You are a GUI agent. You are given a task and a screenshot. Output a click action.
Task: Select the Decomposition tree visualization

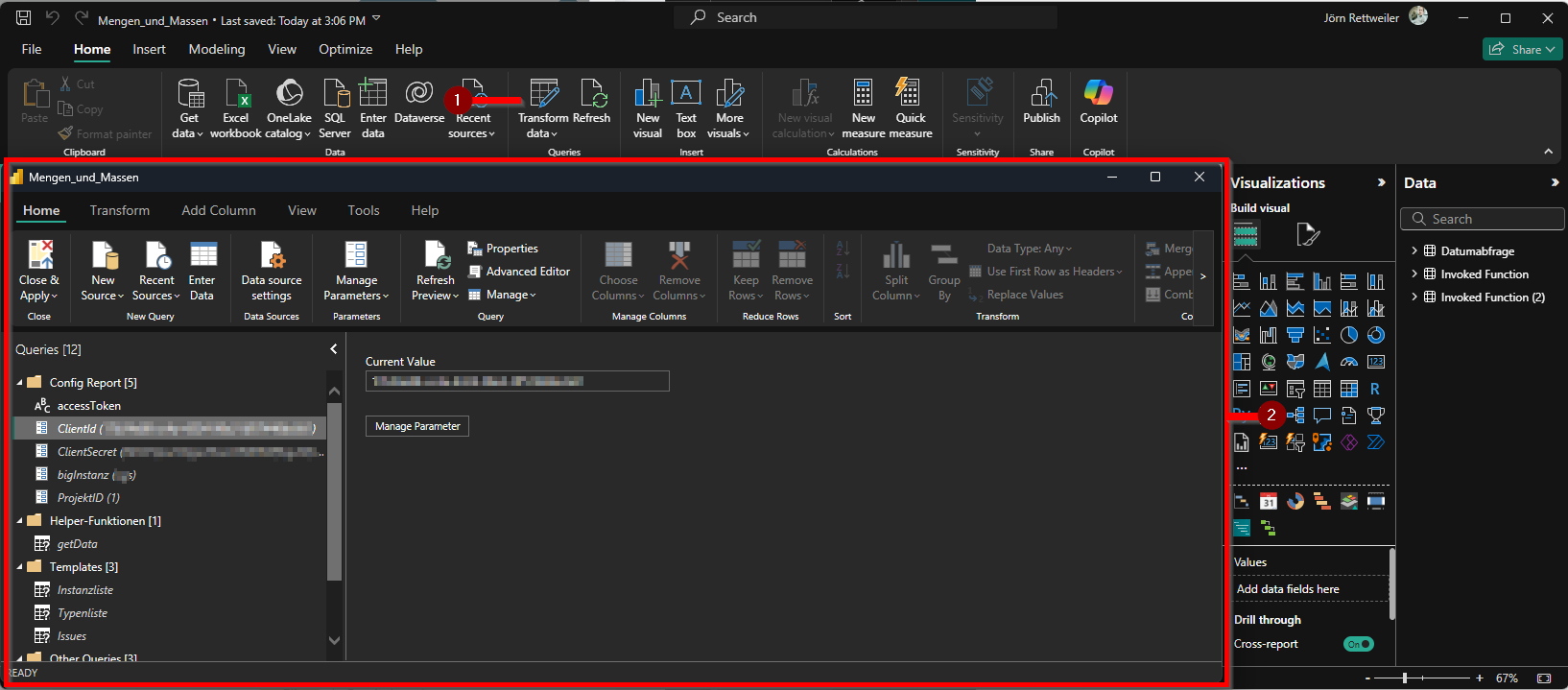click(x=1295, y=416)
